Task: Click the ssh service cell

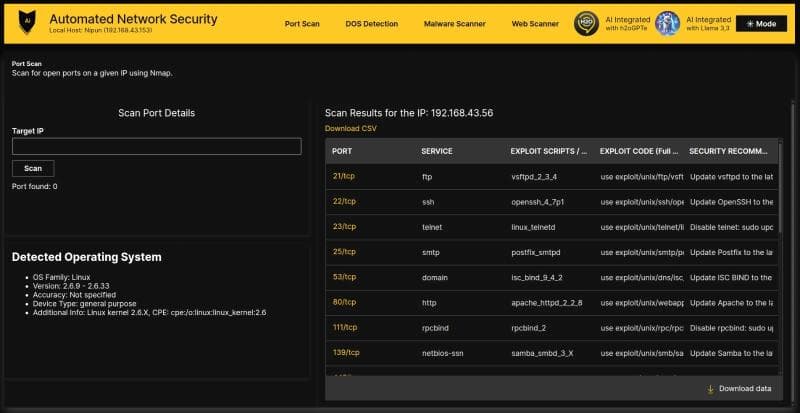Action: pyautogui.click(x=428, y=202)
